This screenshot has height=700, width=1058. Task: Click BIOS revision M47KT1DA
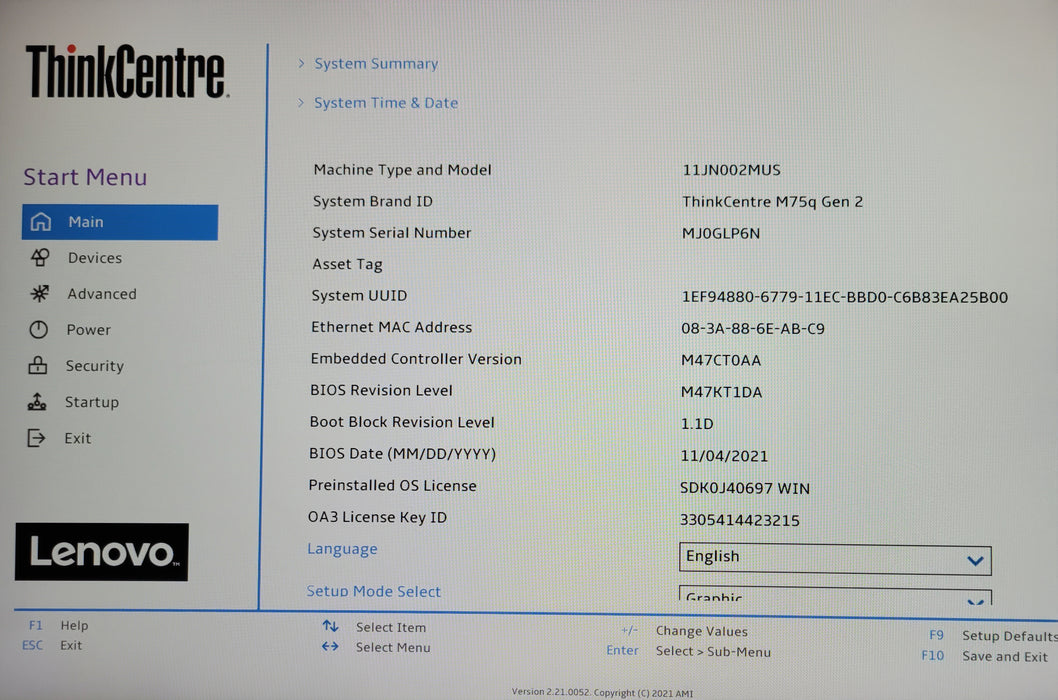pos(721,392)
